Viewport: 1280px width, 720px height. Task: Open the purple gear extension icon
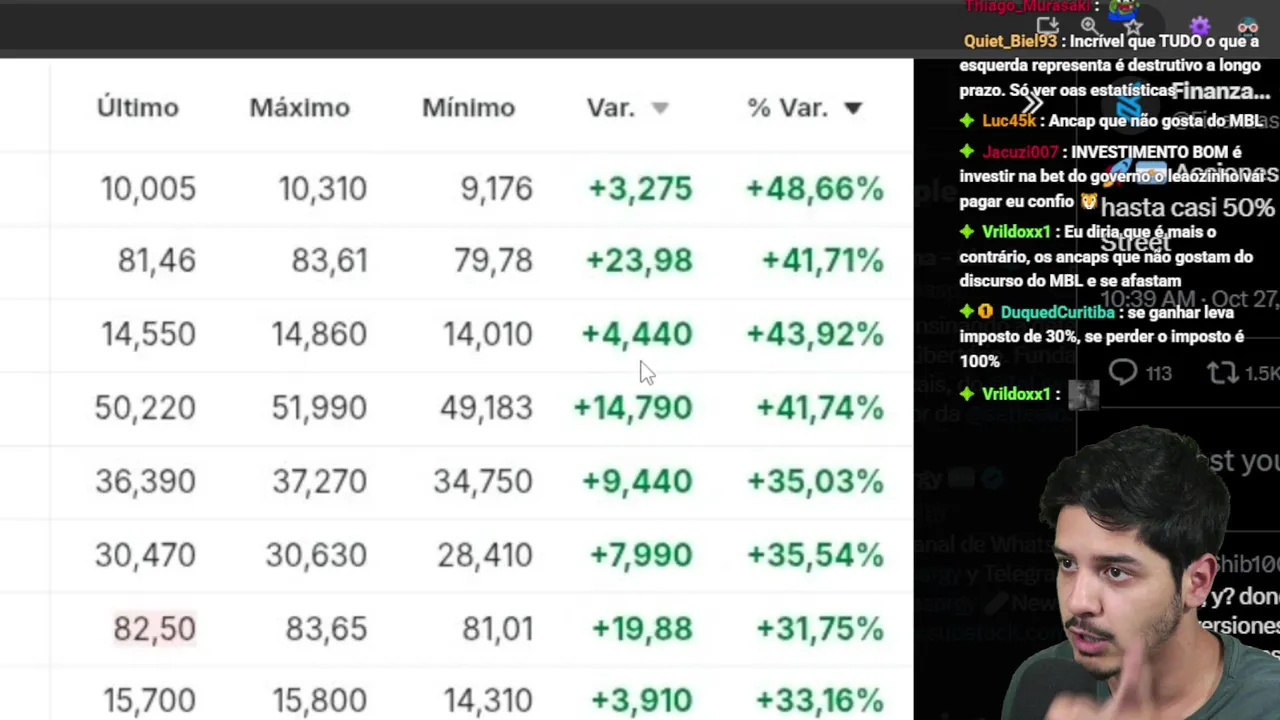[1199, 26]
